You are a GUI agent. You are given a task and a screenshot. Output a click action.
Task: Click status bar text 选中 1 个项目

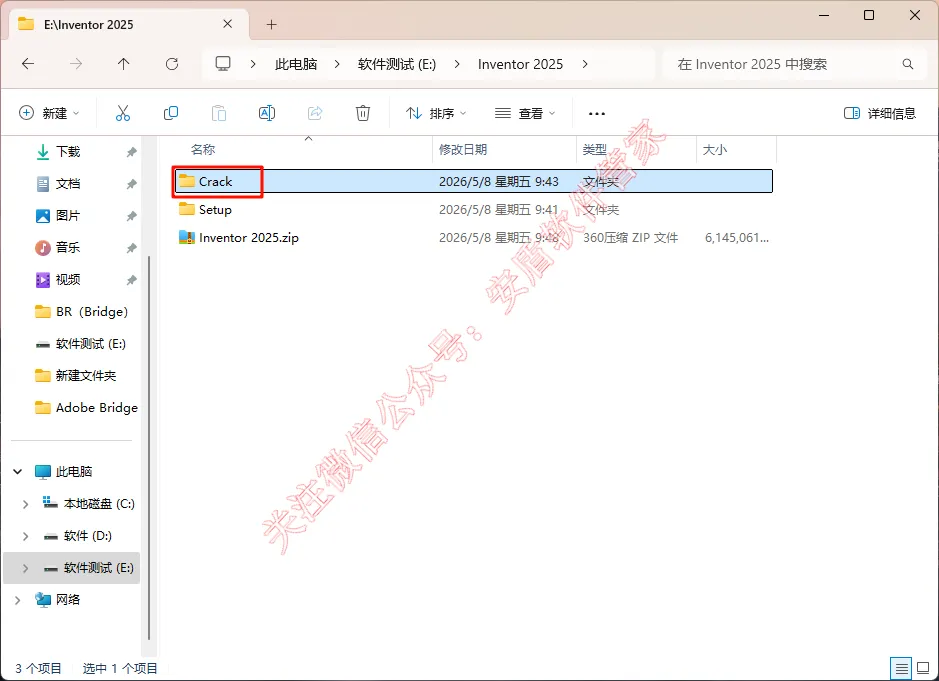click(x=120, y=668)
